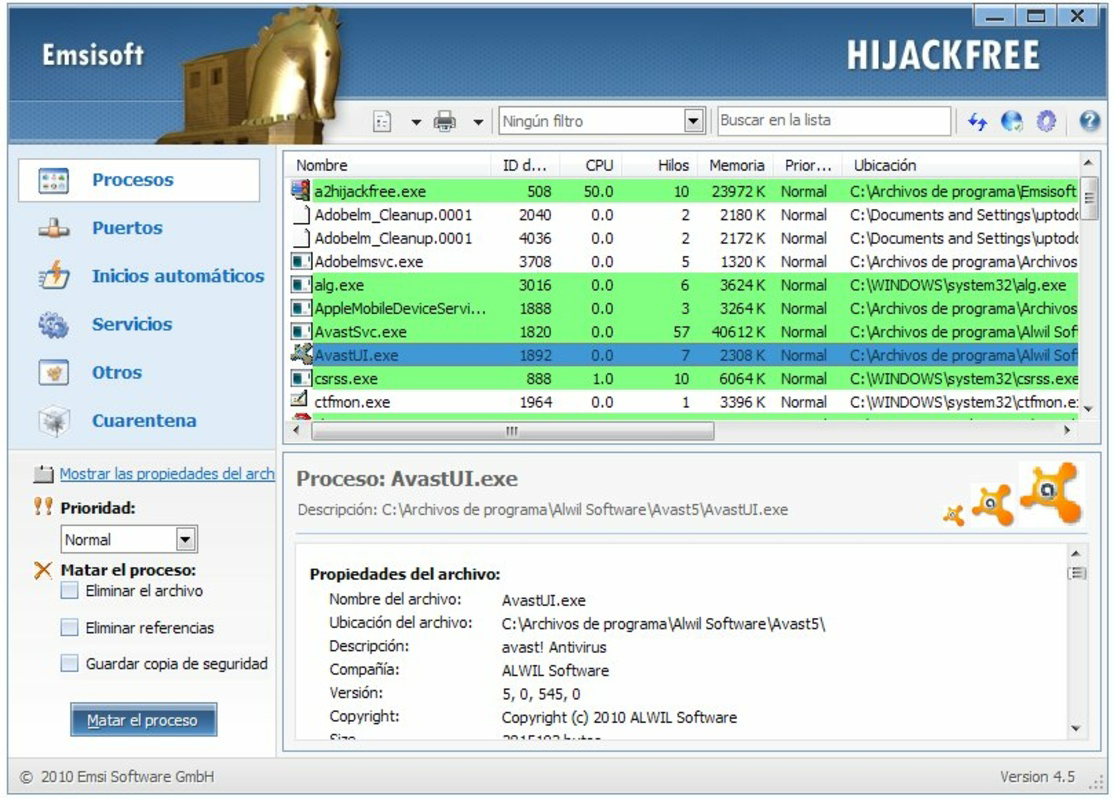
Task: Click the a2hijackfree.exe process icon
Action: (x=301, y=190)
